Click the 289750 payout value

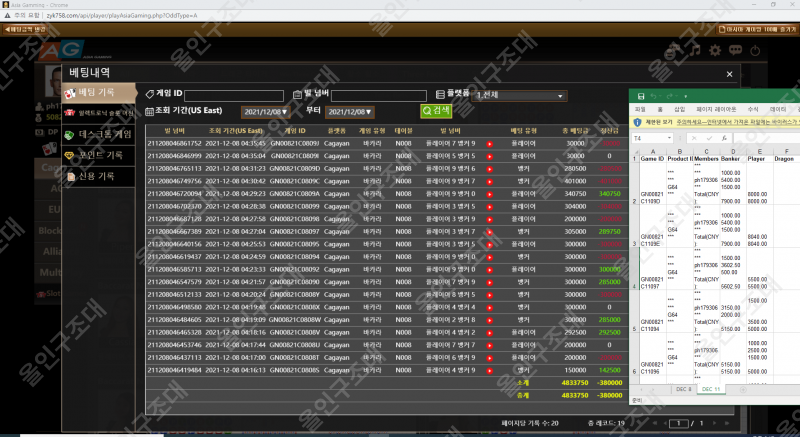pyautogui.click(x=610, y=232)
